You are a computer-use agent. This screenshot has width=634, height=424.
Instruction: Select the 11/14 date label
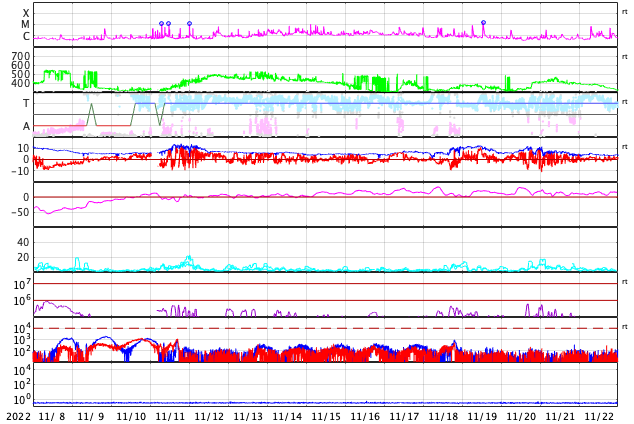(x=287, y=416)
